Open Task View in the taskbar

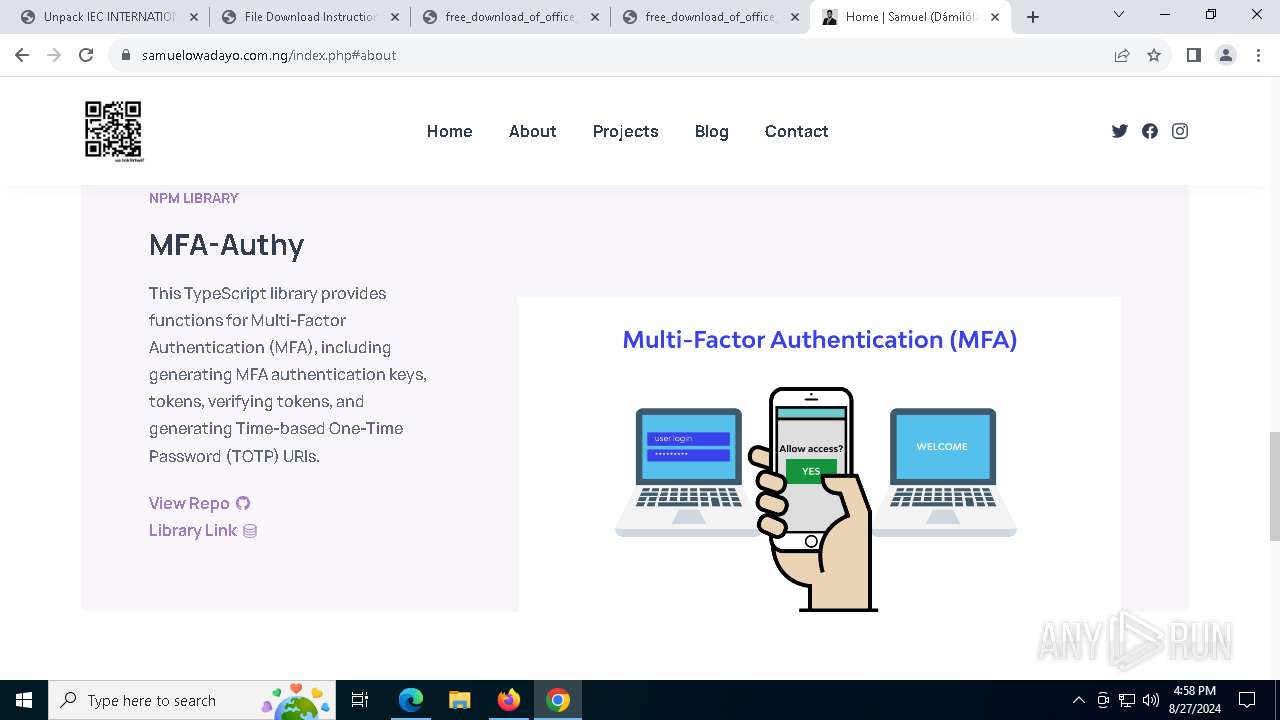tap(360, 700)
